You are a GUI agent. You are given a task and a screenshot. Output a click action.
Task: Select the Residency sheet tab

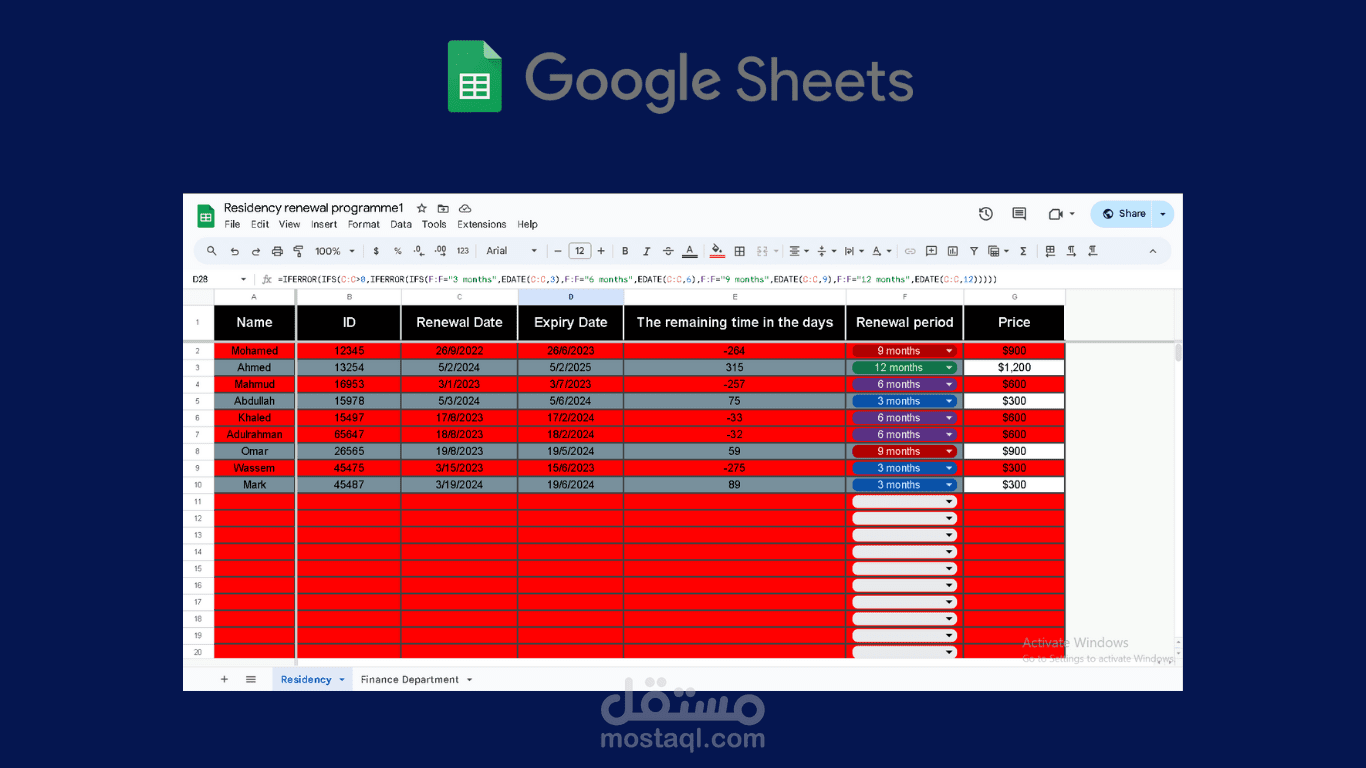tap(312, 680)
